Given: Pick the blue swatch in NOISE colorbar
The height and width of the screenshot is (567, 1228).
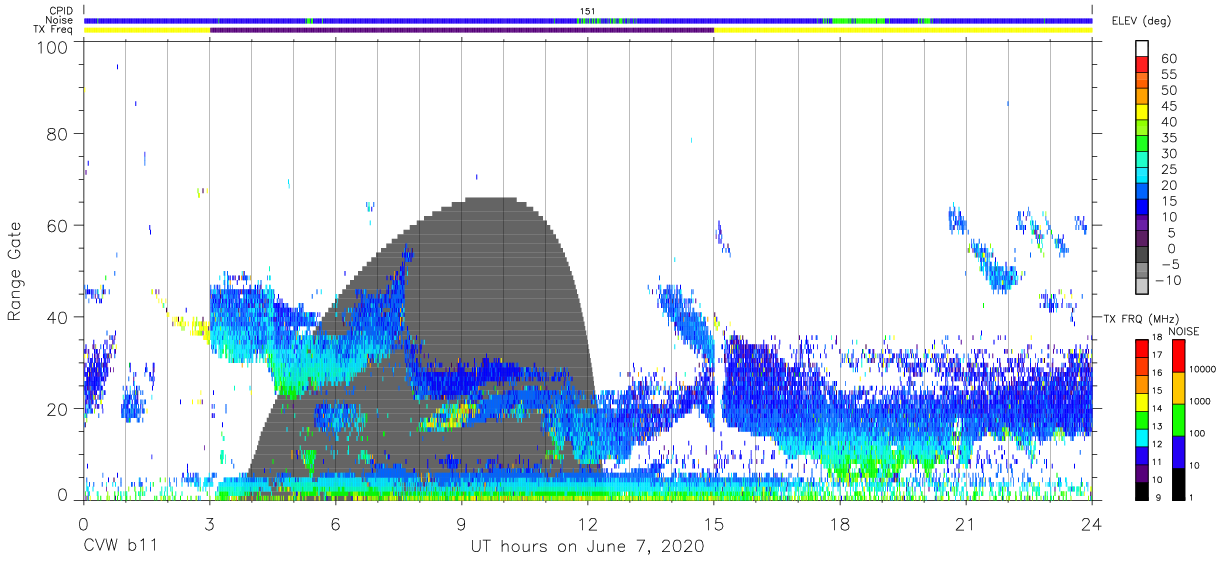Looking at the screenshot, I should 1179,452.
